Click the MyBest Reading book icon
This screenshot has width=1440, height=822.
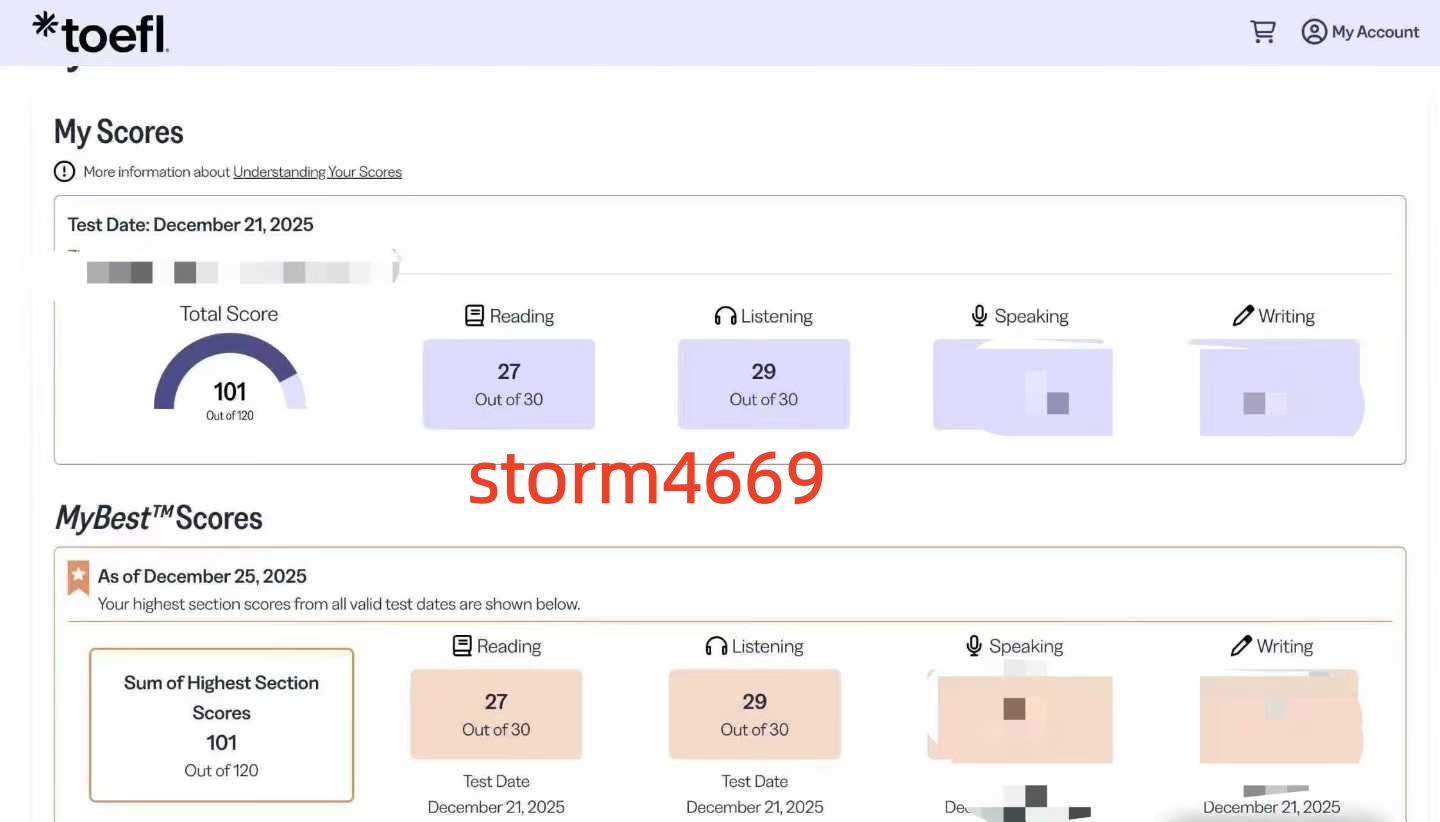[x=462, y=646]
